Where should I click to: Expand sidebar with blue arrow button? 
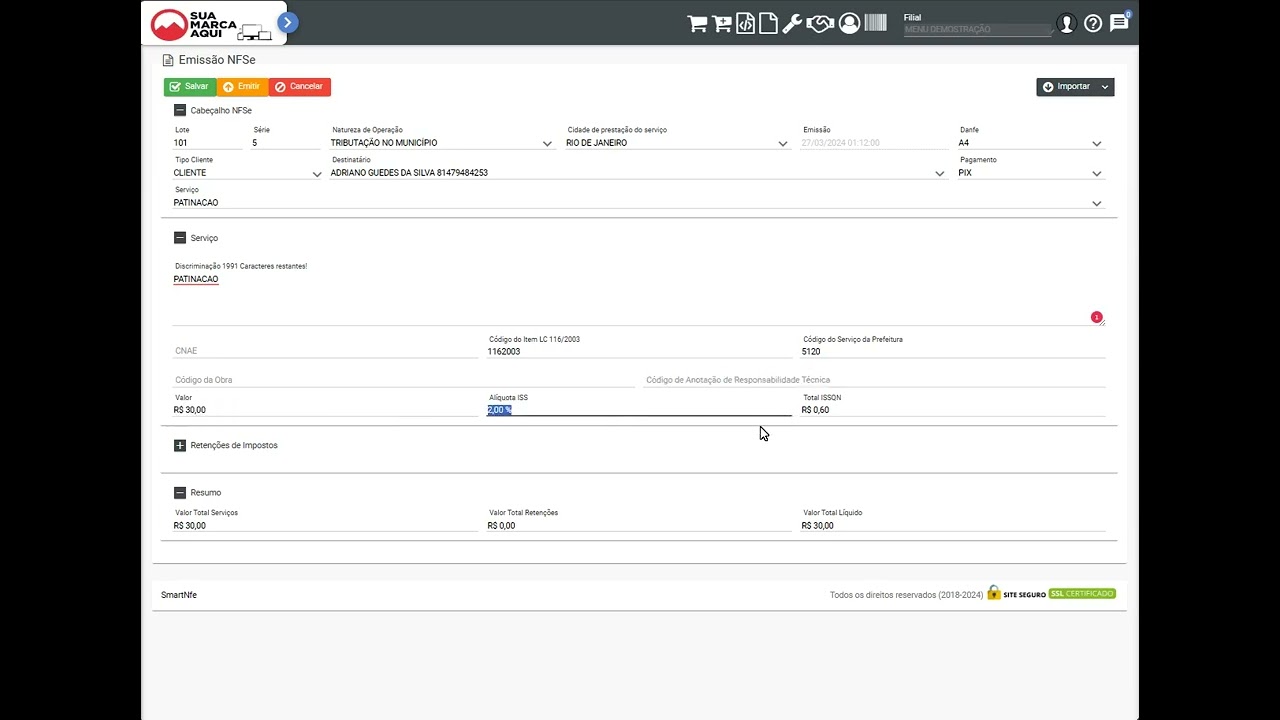point(288,23)
